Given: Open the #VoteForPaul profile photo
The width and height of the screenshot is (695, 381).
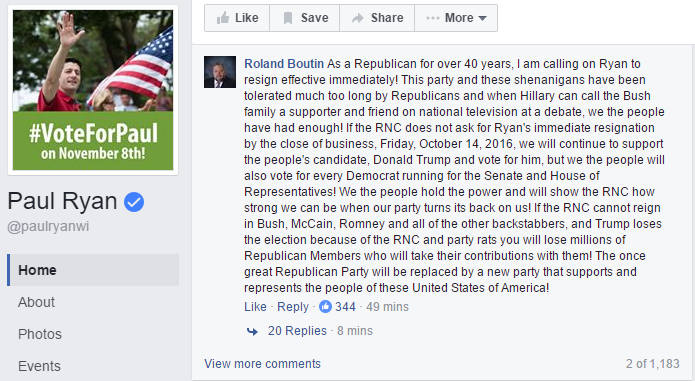Looking at the screenshot, I should tap(93, 90).
